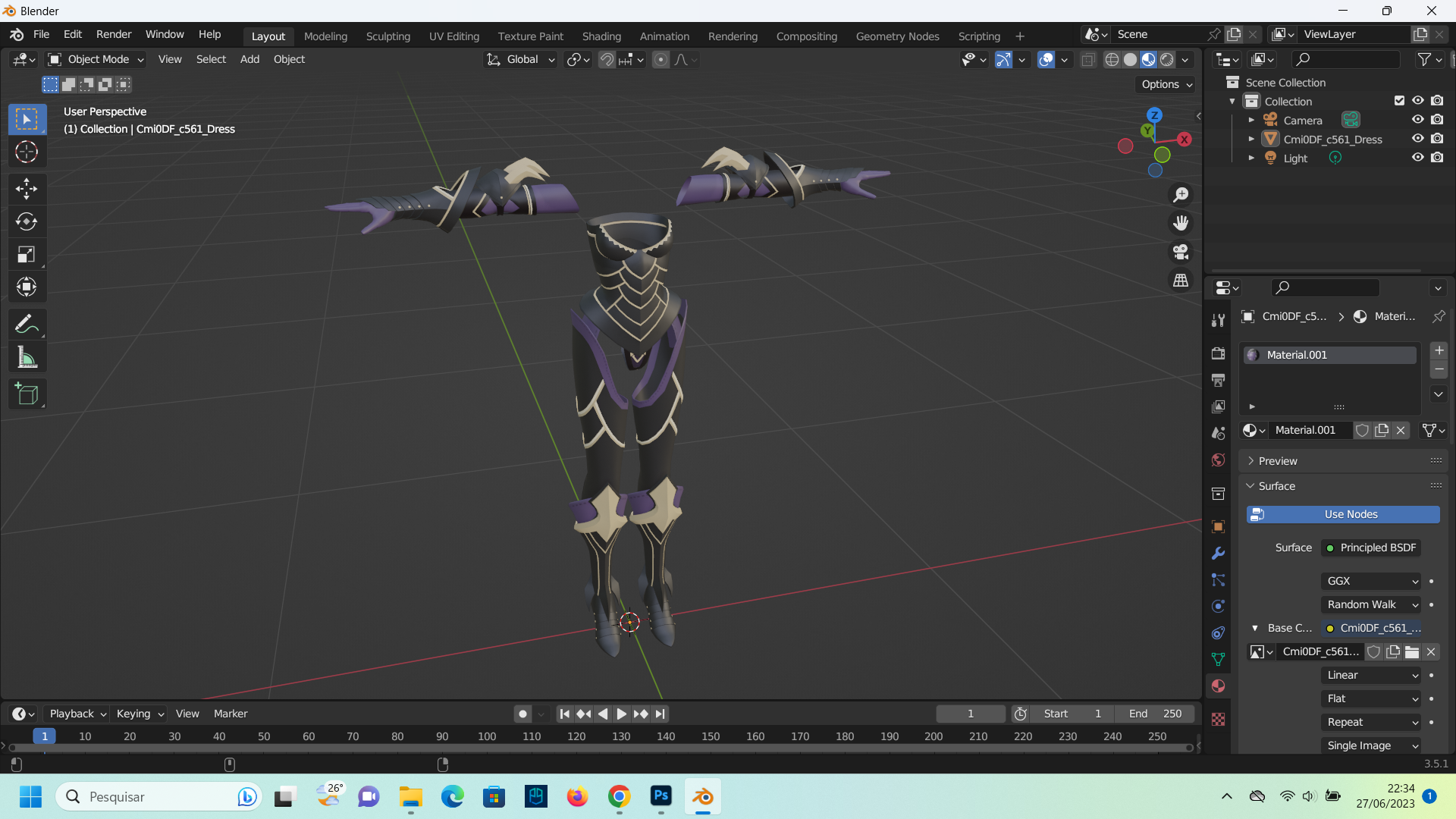Image resolution: width=1456 pixels, height=819 pixels.
Task: Expand the Cmi0DF_c561_Dress outliner item
Action: tap(1251, 140)
